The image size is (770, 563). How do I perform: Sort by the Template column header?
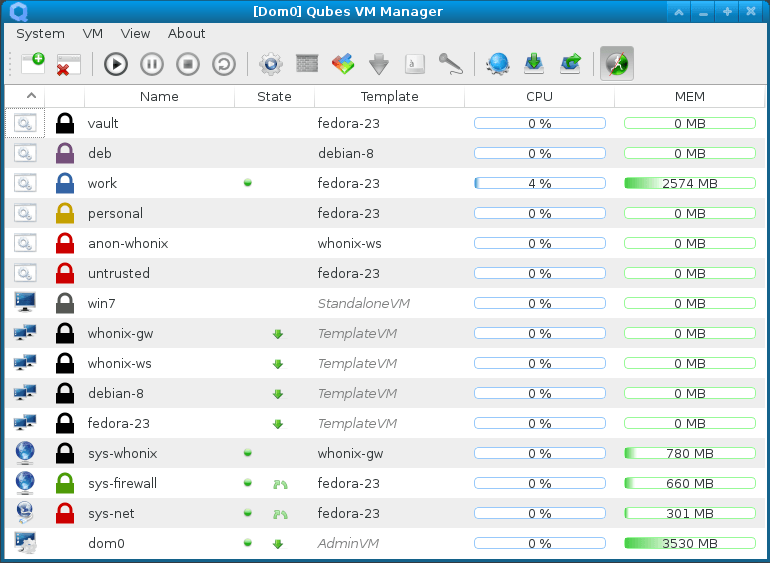click(x=389, y=96)
